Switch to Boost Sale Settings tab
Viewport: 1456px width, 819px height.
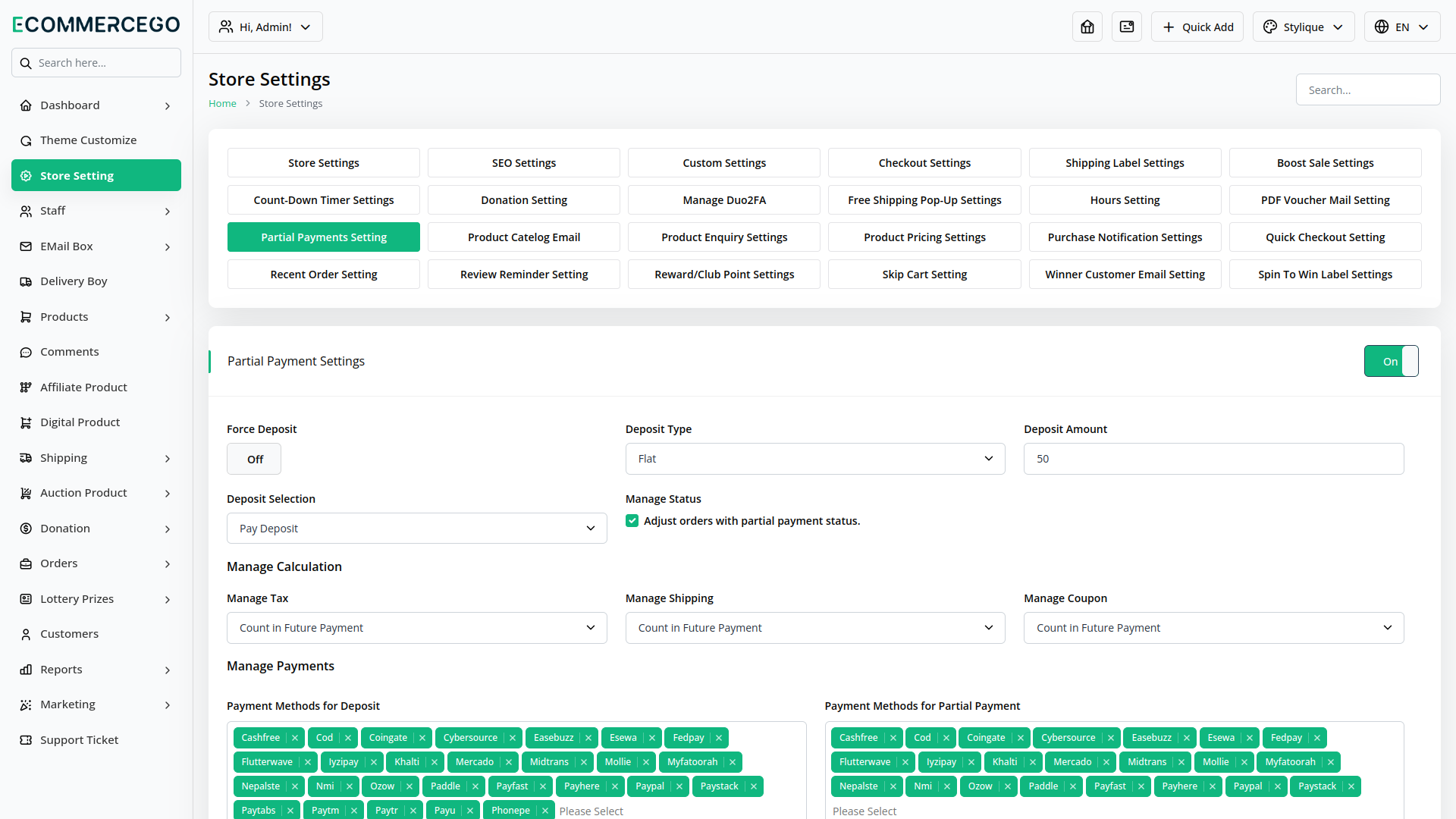coord(1325,163)
